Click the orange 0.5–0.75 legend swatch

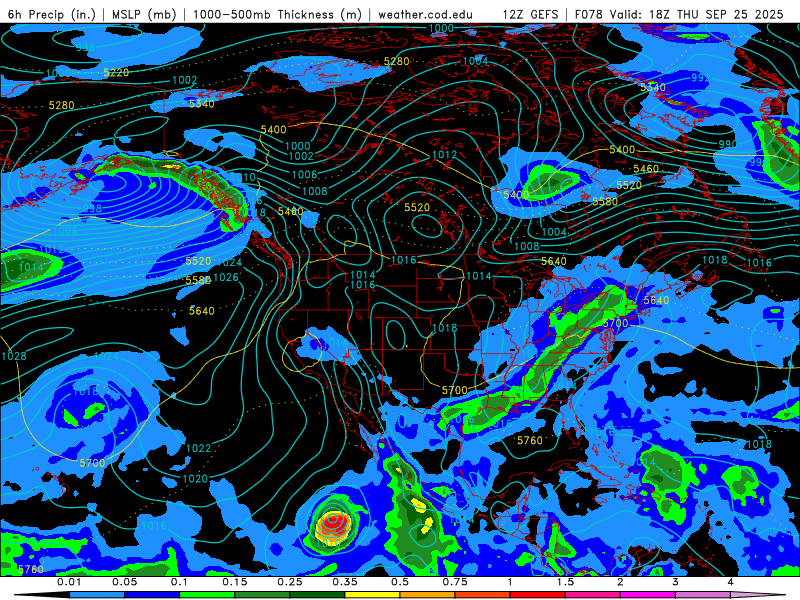[428, 595]
